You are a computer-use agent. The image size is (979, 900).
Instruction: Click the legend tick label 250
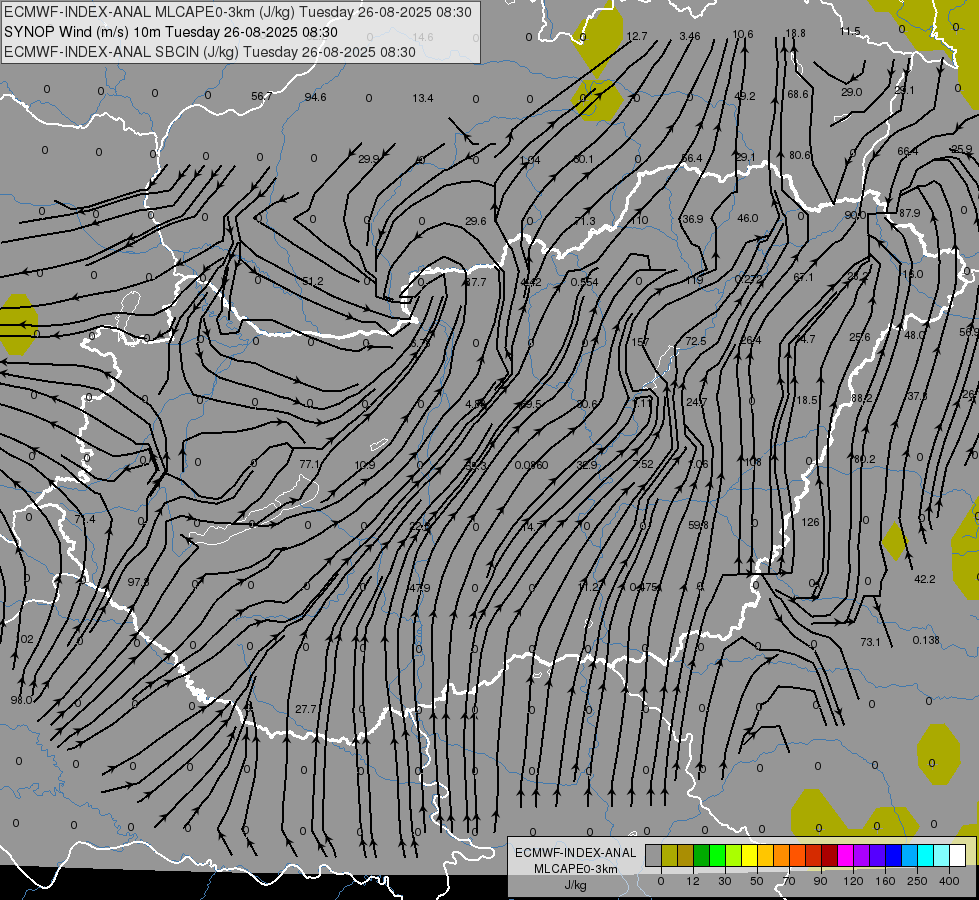pyautogui.click(x=917, y=881)
